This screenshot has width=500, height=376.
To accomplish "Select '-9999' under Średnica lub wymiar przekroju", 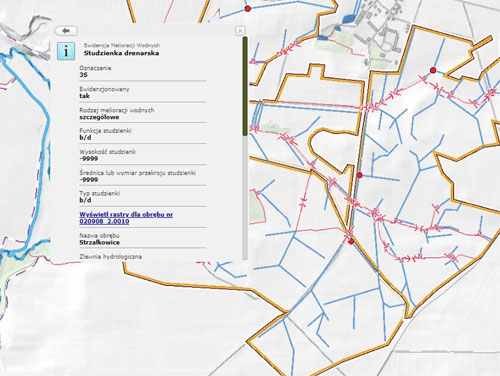I will (x=89, y=180).
